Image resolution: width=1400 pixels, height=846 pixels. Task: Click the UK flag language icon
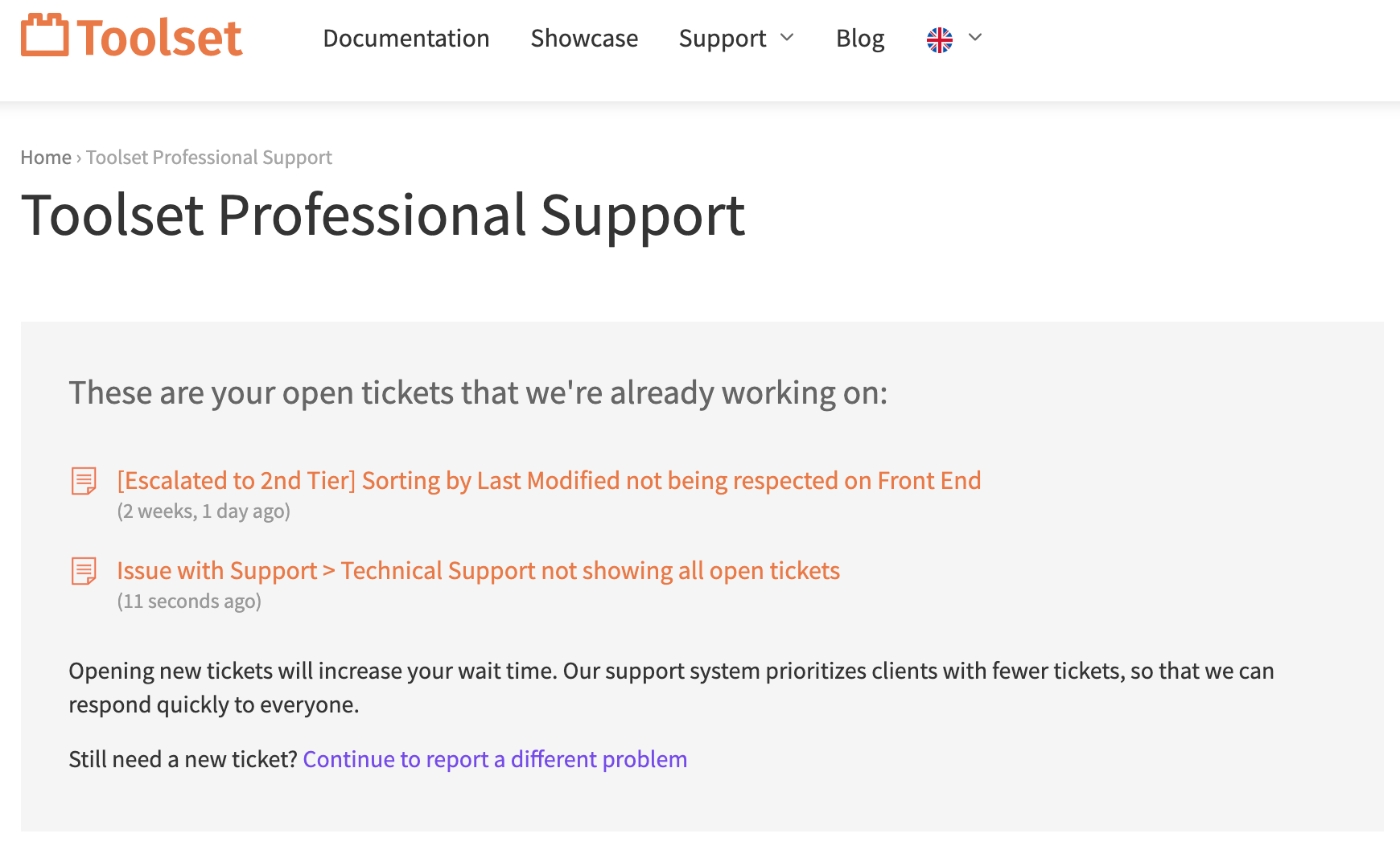pyautogui.click(x=939, y=39)
